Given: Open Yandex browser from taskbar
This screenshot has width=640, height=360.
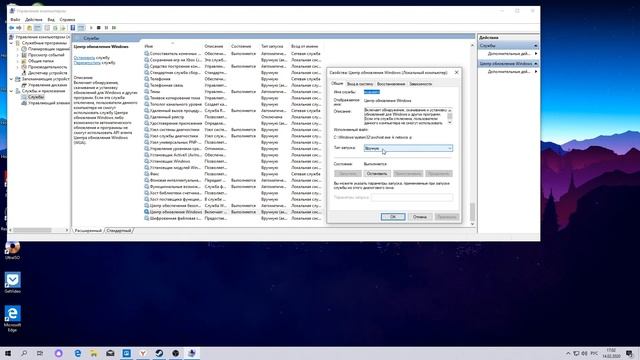Looking at the screenshot, I should pyautogui.click(x=143, y=353).
